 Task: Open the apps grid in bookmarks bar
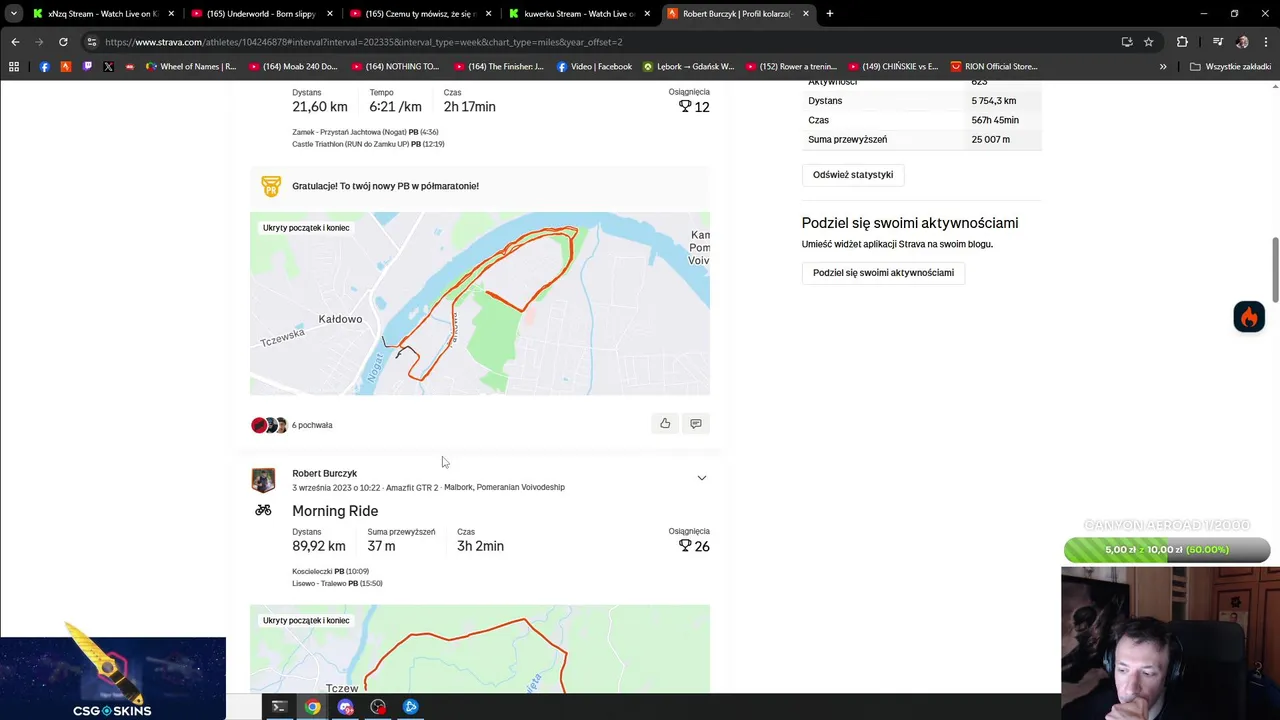point(14,66)
